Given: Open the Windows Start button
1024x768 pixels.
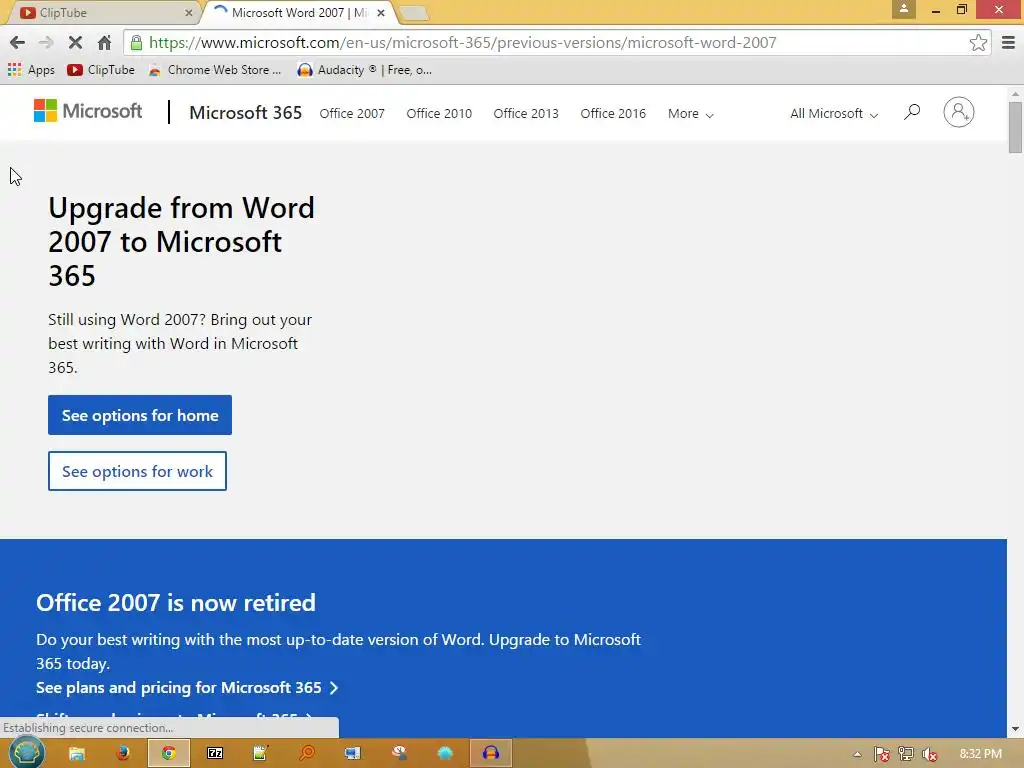Looking at the screenshot, I should click(27, 753).
